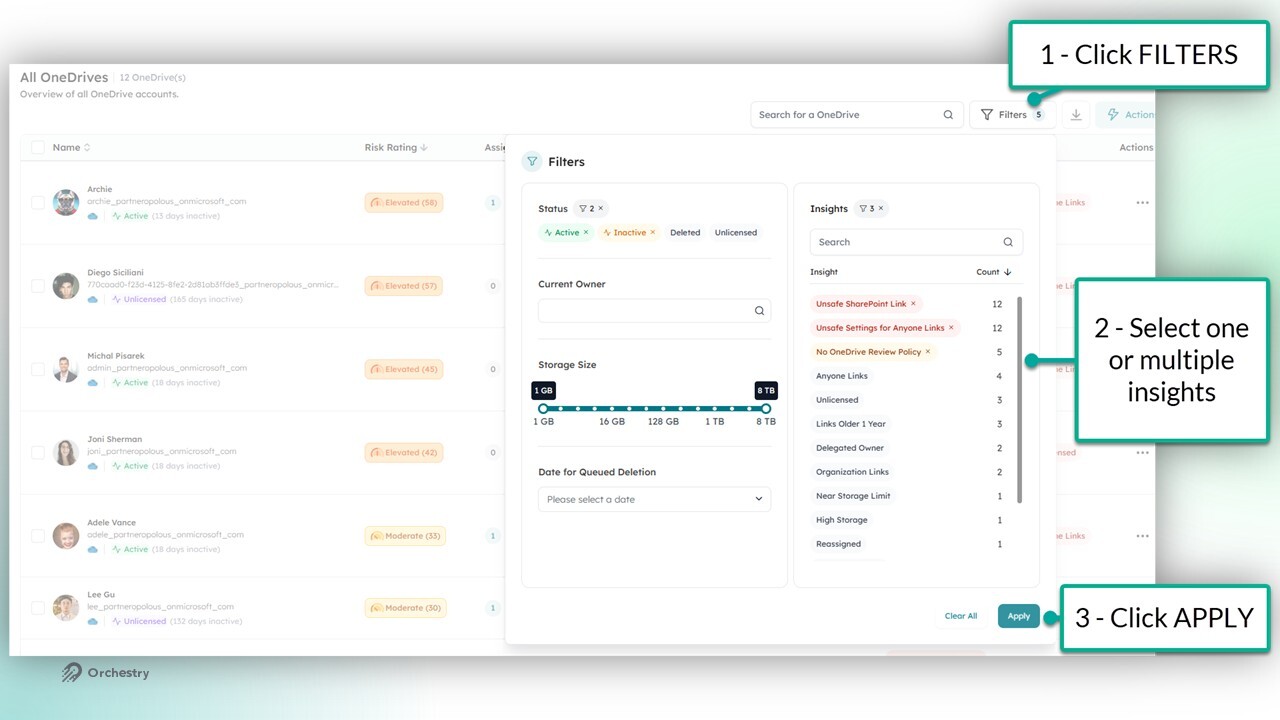Click chevron of the date select box
Image resolution: width=1280 pixels, height=720 pixels.
tap(758, 499)
